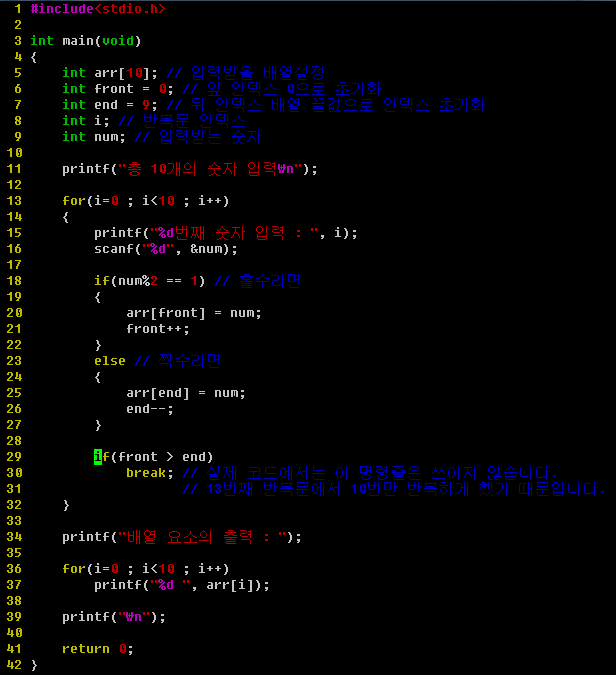Click the closing brace on line 22
Viewport: 616px width, 675px height.
(98, 345)
